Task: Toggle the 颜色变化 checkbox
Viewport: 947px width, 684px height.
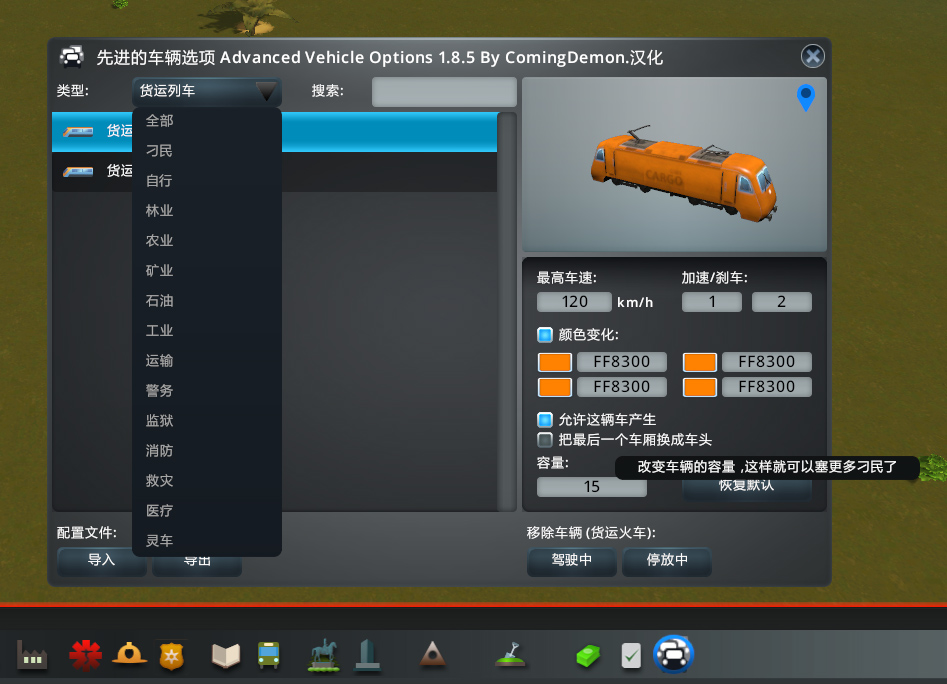Action: tap(545, 335)
